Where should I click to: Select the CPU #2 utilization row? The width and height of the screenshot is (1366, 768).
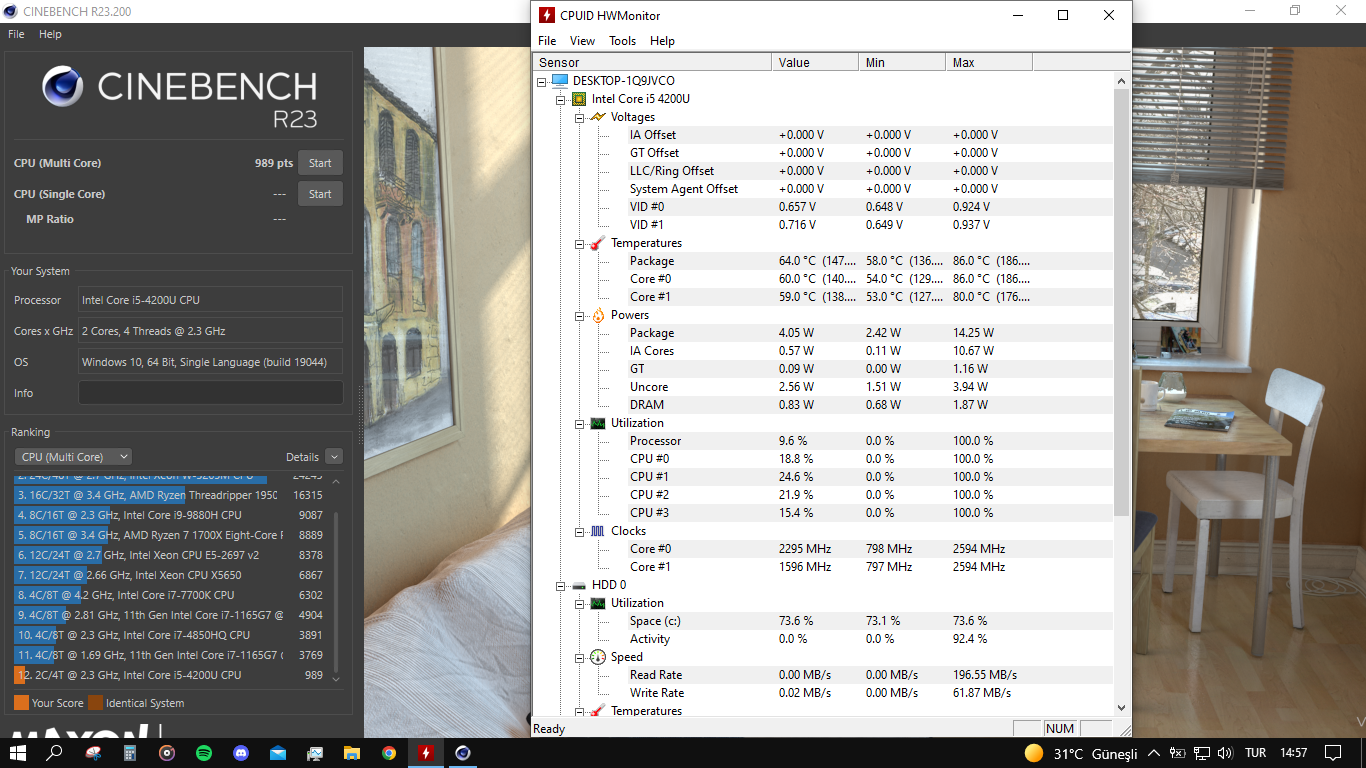coord(823,495)
